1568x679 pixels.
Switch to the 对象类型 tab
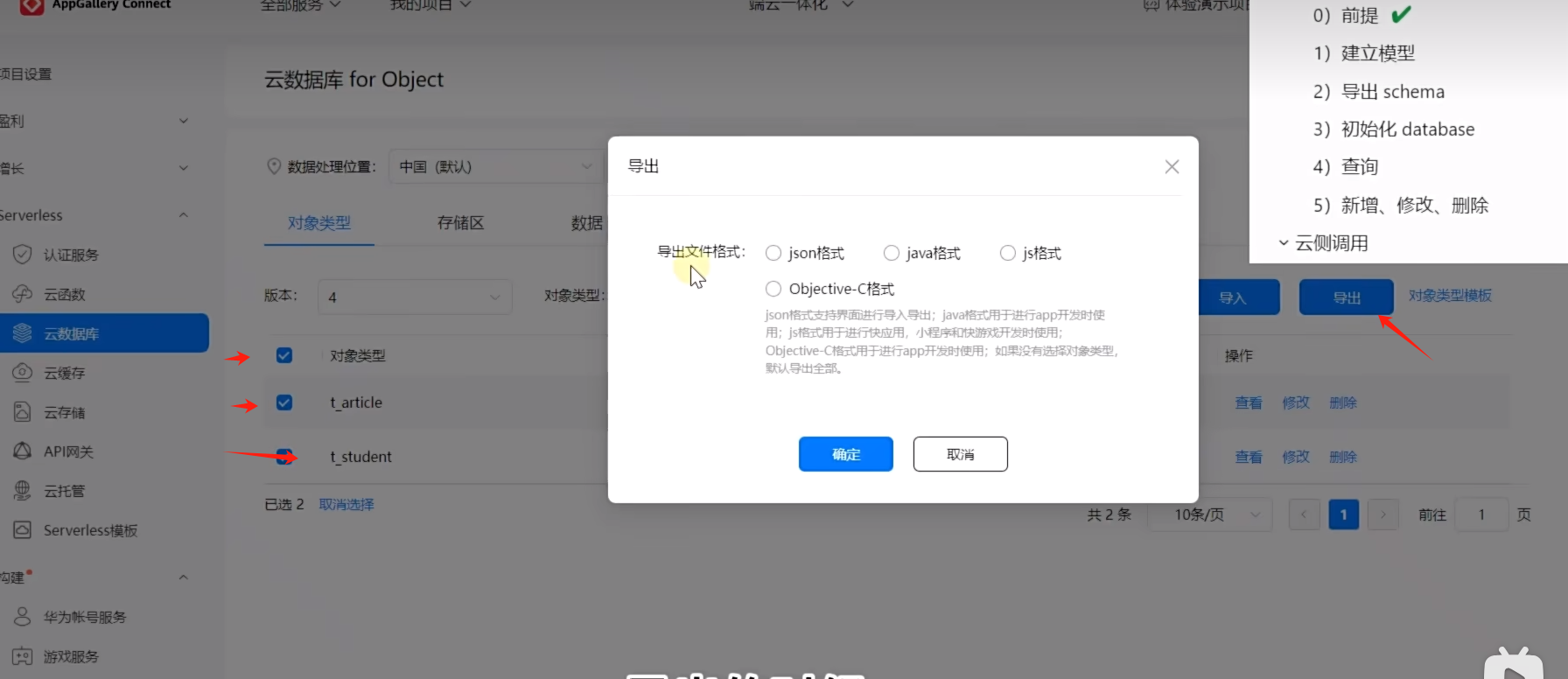pyautogui.click(x=319, y=223)
